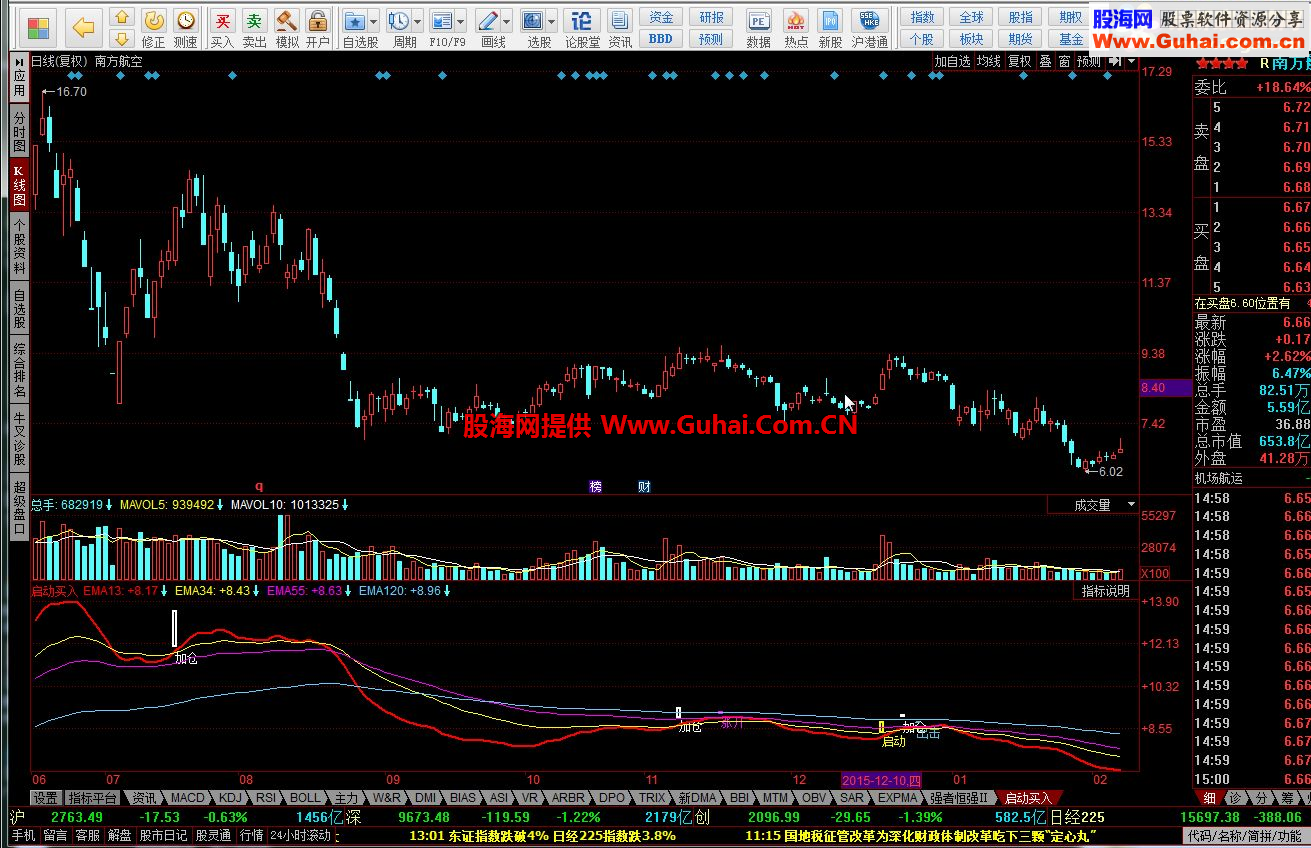The width and height of the screenshot is (1311, 848).
Task: Click the 期货 futures button
Action: pyautogui.click(x=1021, y=38)
